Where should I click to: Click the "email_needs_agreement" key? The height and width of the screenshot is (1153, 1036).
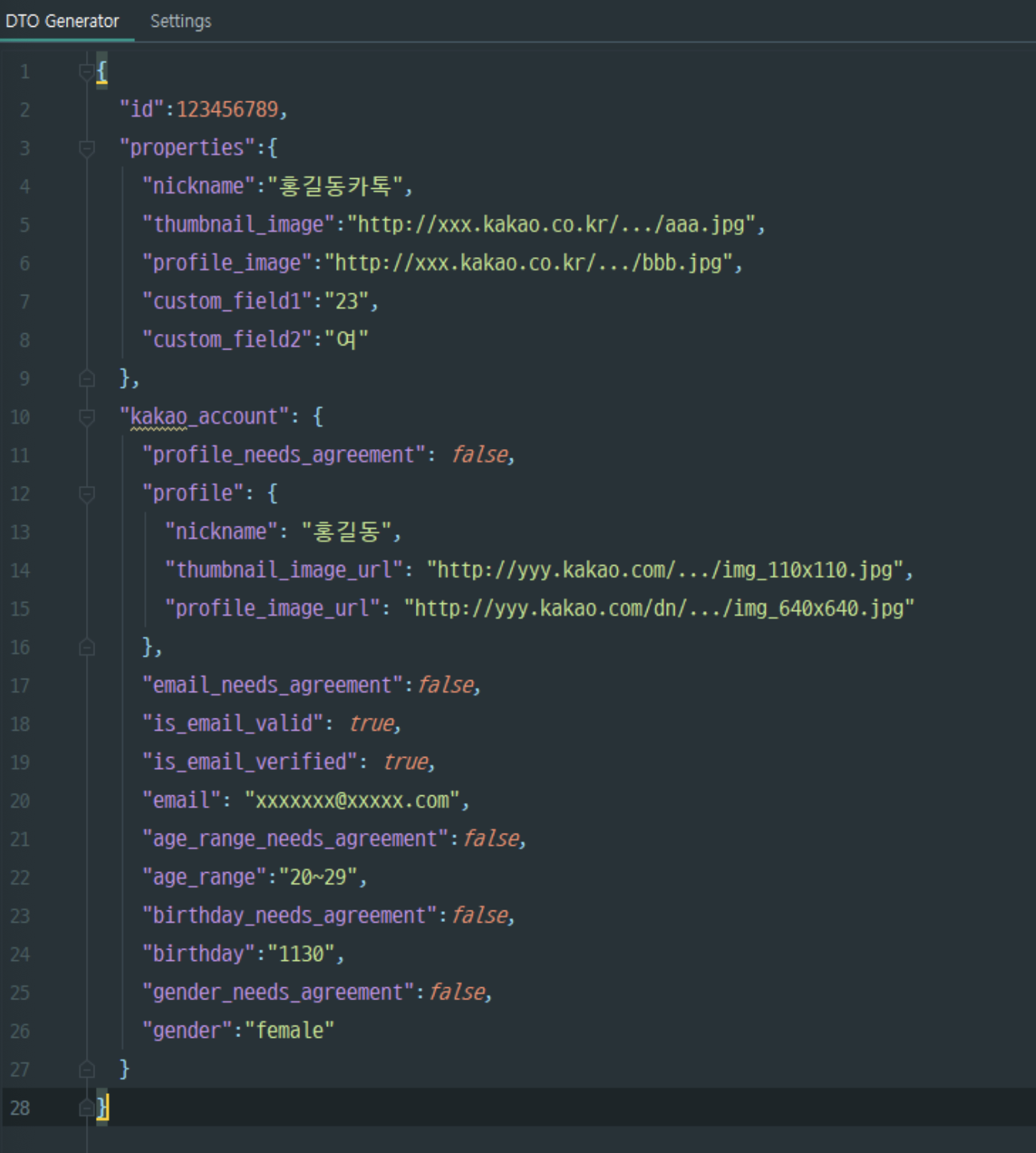coord(272,686)
